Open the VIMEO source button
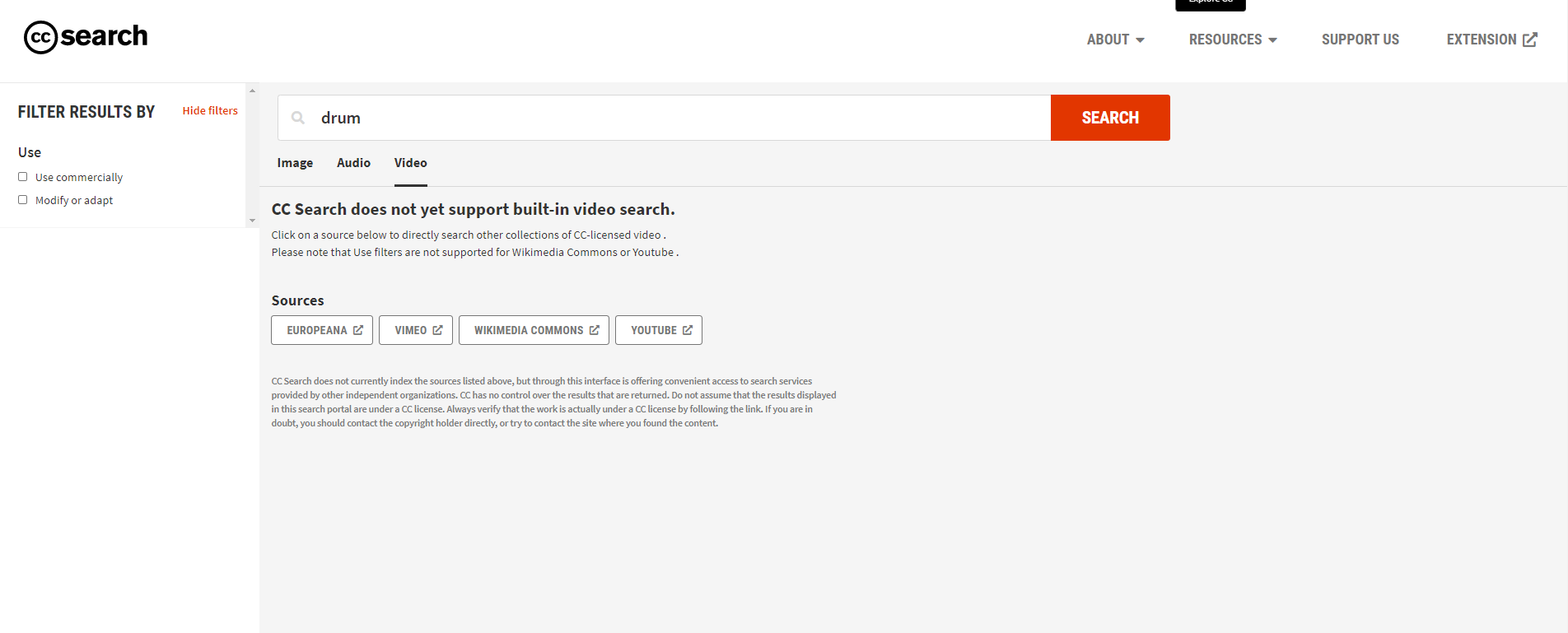 [x=416, y=330]
